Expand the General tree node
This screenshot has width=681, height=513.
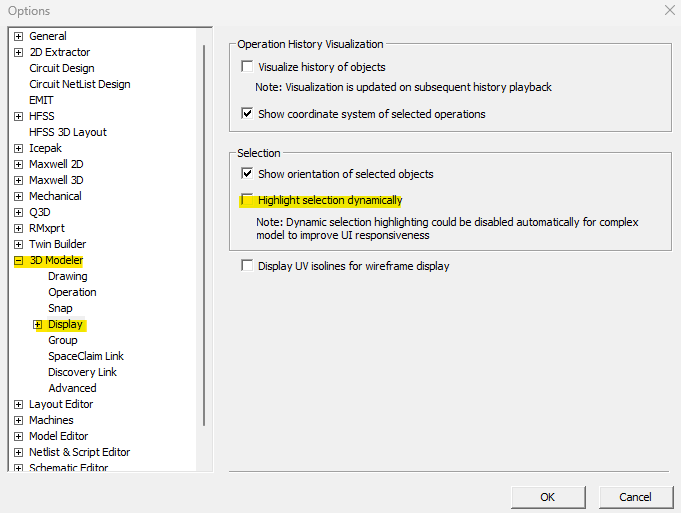(x=18, y=37)
